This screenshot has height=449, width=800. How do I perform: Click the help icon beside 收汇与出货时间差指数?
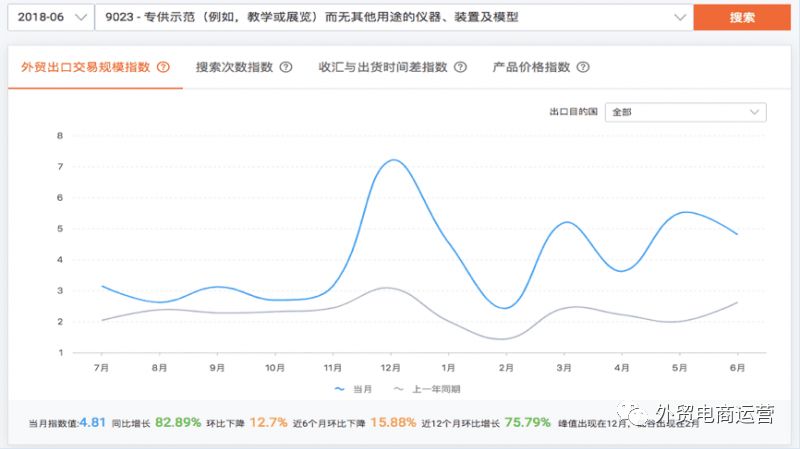[461, 67]
